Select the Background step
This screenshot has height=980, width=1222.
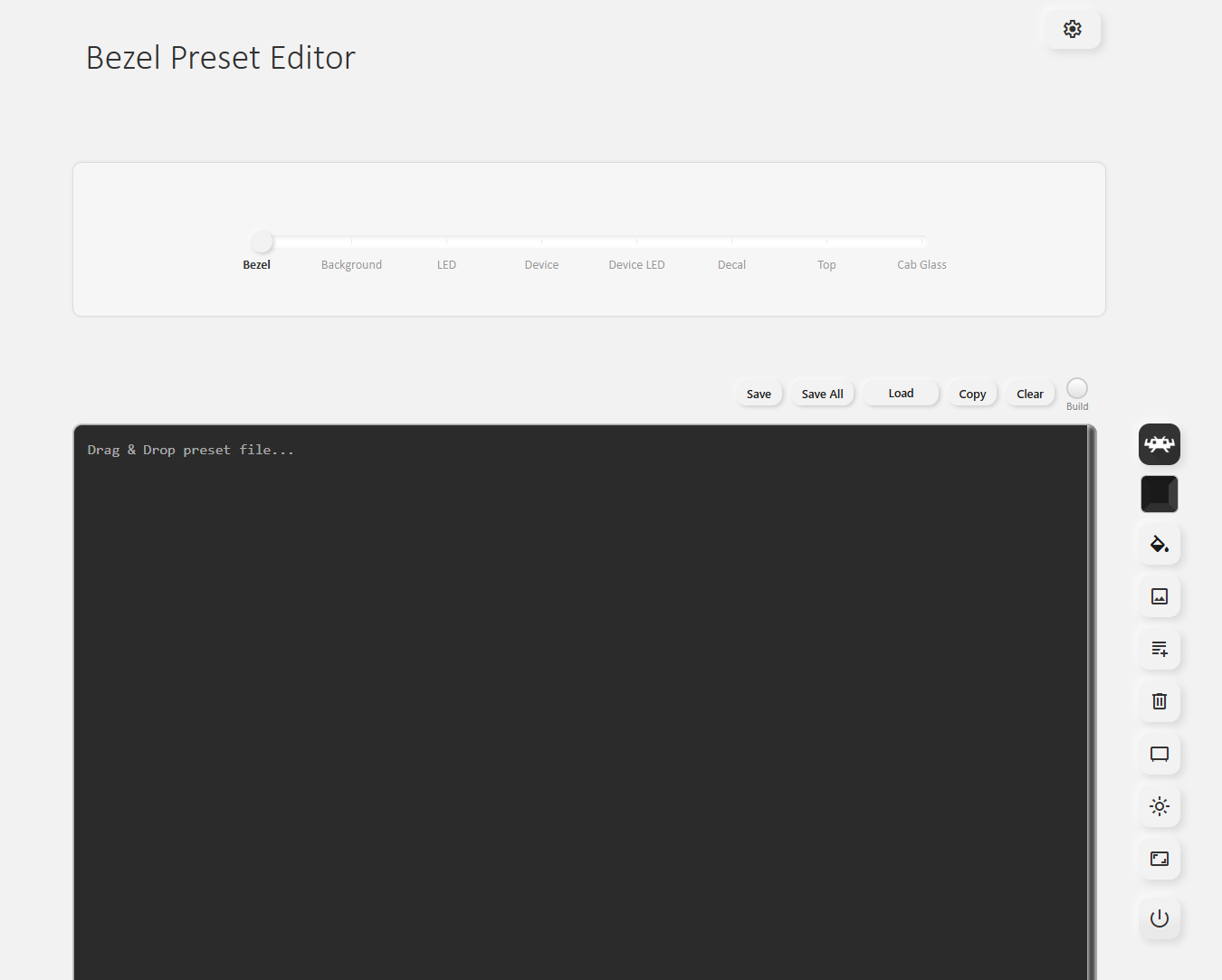pyautogui.click(x=351, y=264)
